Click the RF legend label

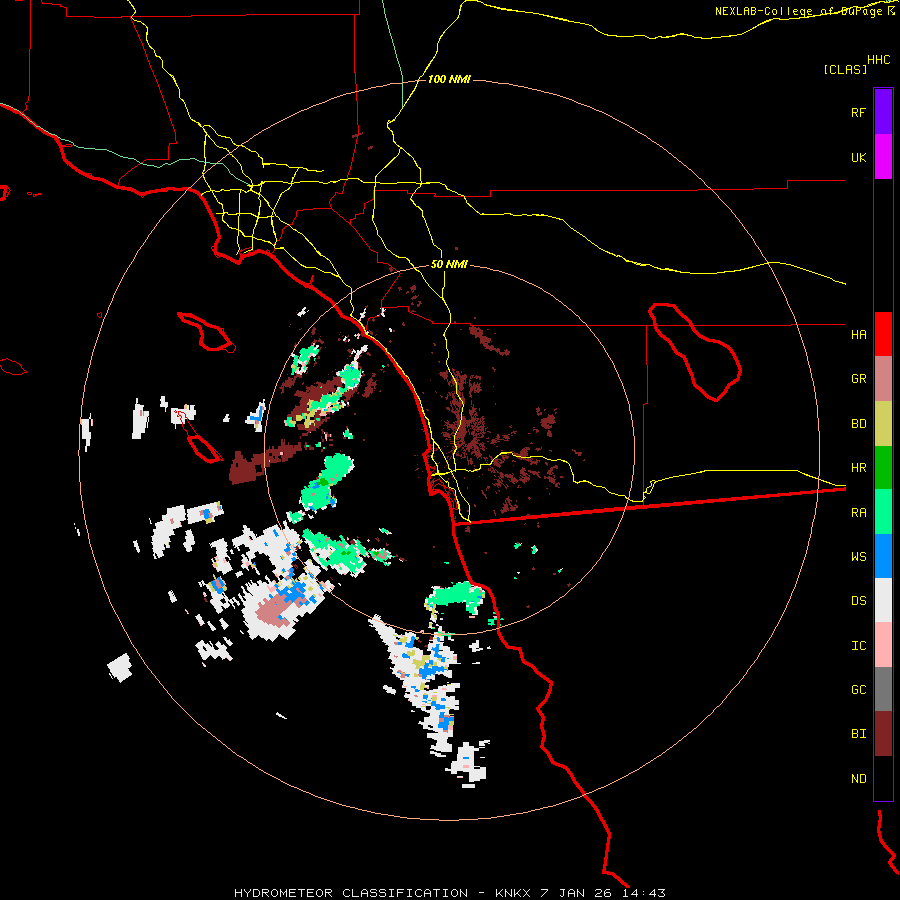[x=858, y=112]
